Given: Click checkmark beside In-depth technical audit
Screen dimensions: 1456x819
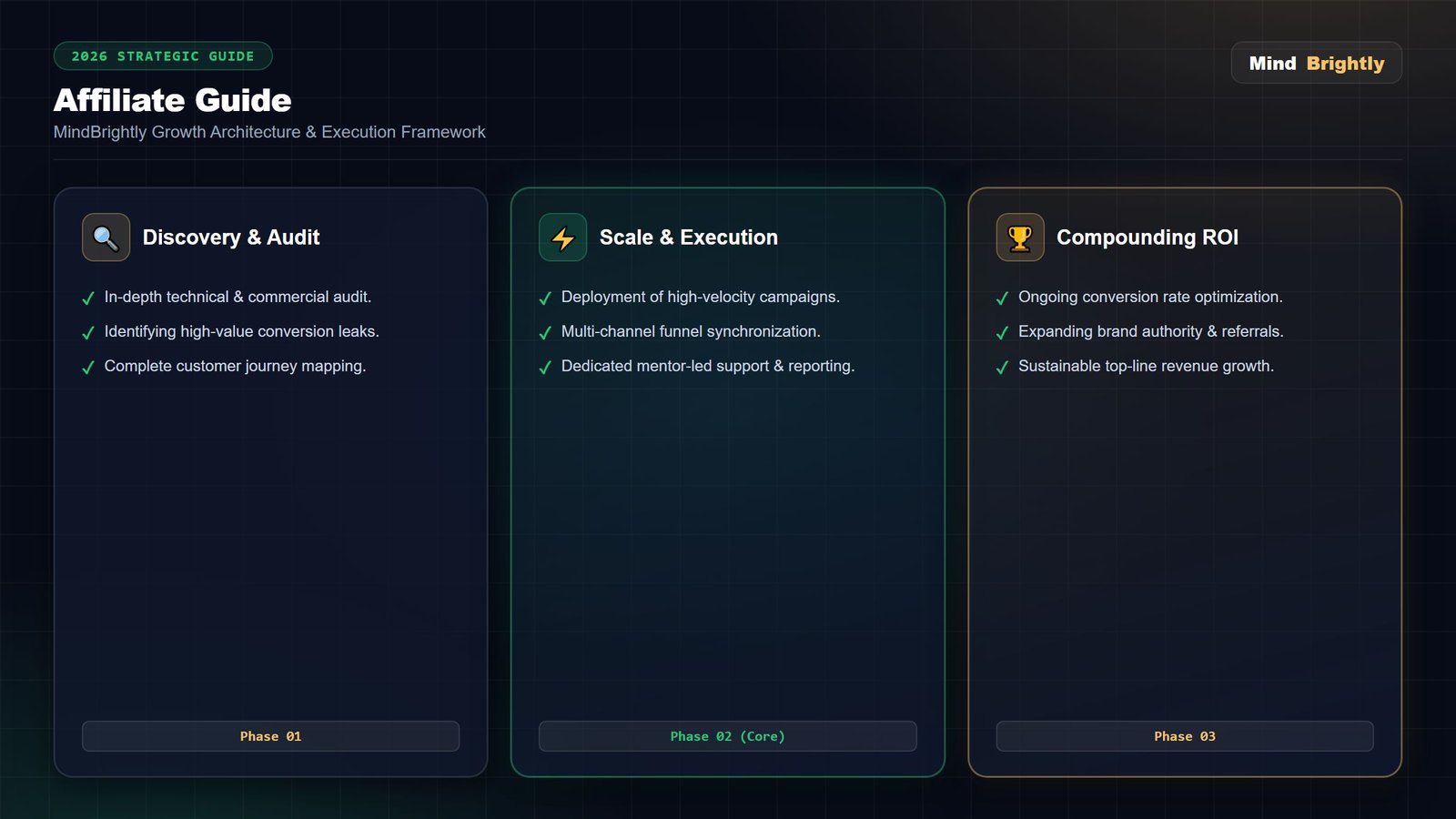Looking at the screenshot, I should pyautogui.click(x=88, y=298).
